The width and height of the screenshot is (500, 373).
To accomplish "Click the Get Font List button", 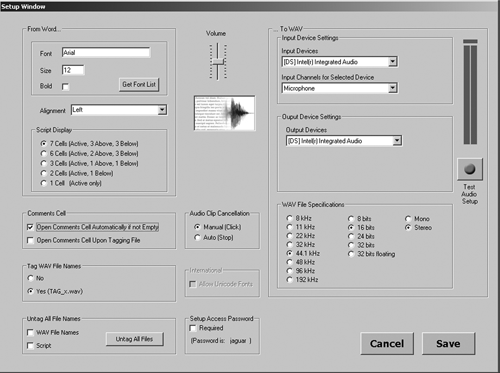I will coord(139,85).
